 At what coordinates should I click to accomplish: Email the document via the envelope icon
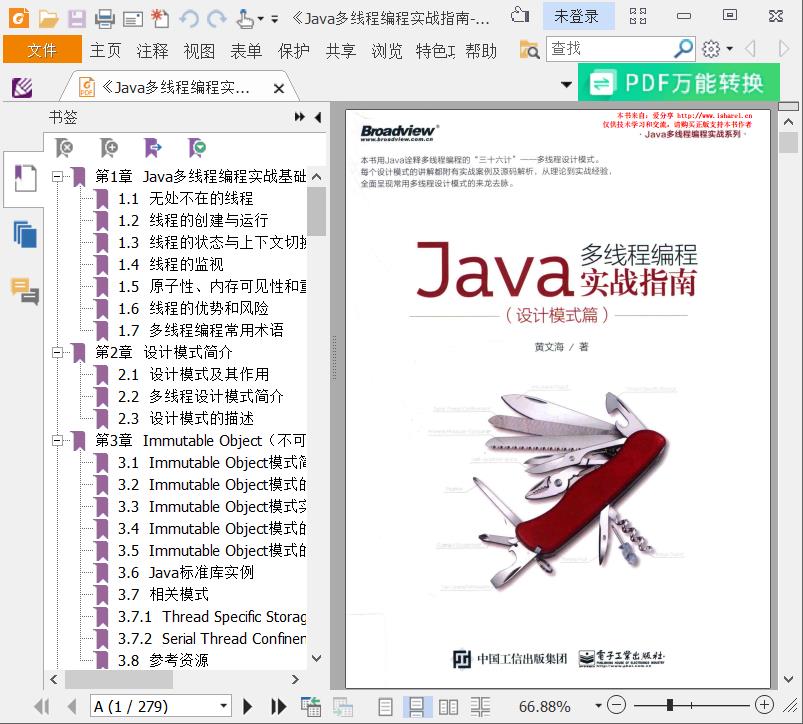tap(133, 19)
